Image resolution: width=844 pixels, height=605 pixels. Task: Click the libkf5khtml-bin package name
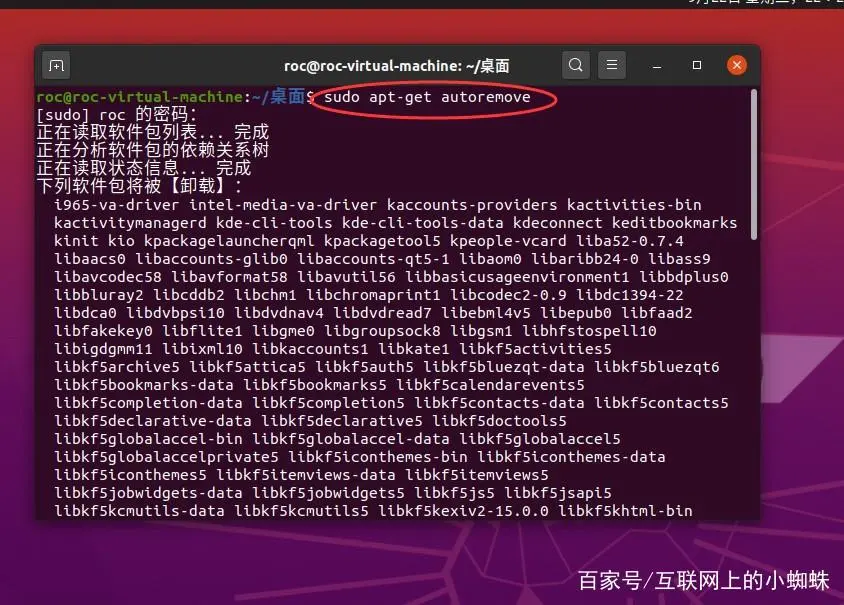click(625, 511)
